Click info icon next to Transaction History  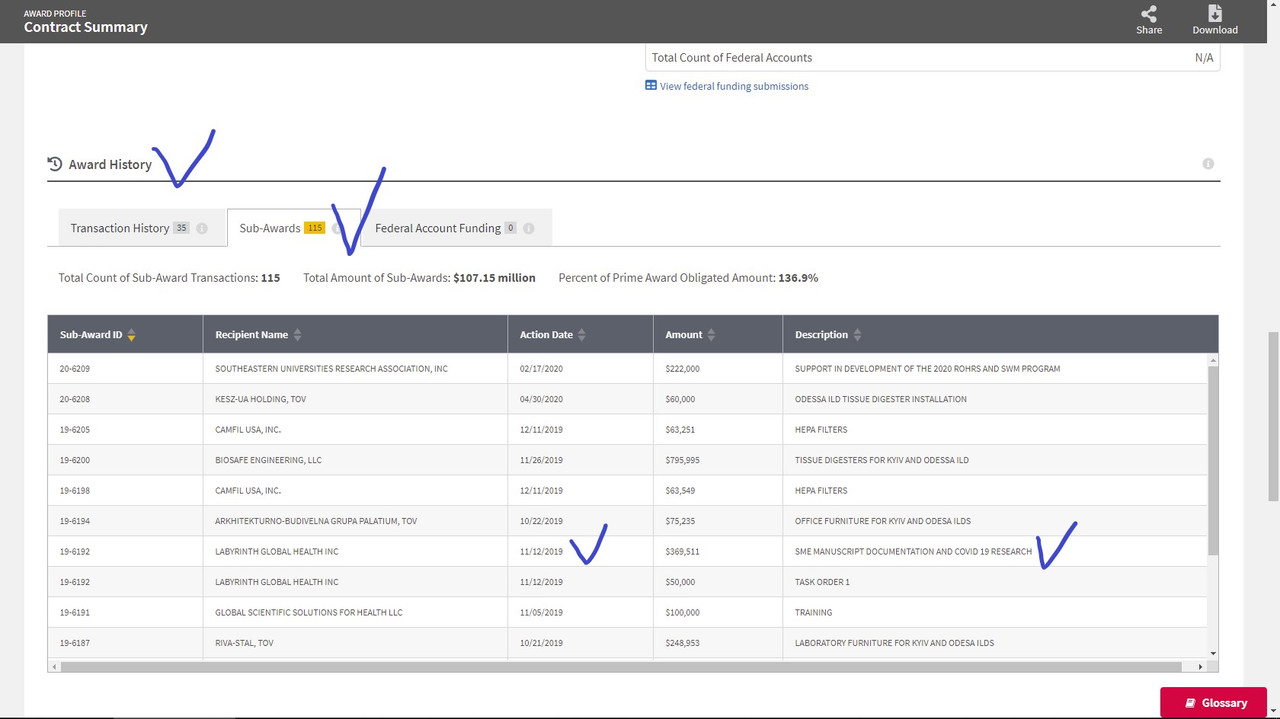point(202,228)
